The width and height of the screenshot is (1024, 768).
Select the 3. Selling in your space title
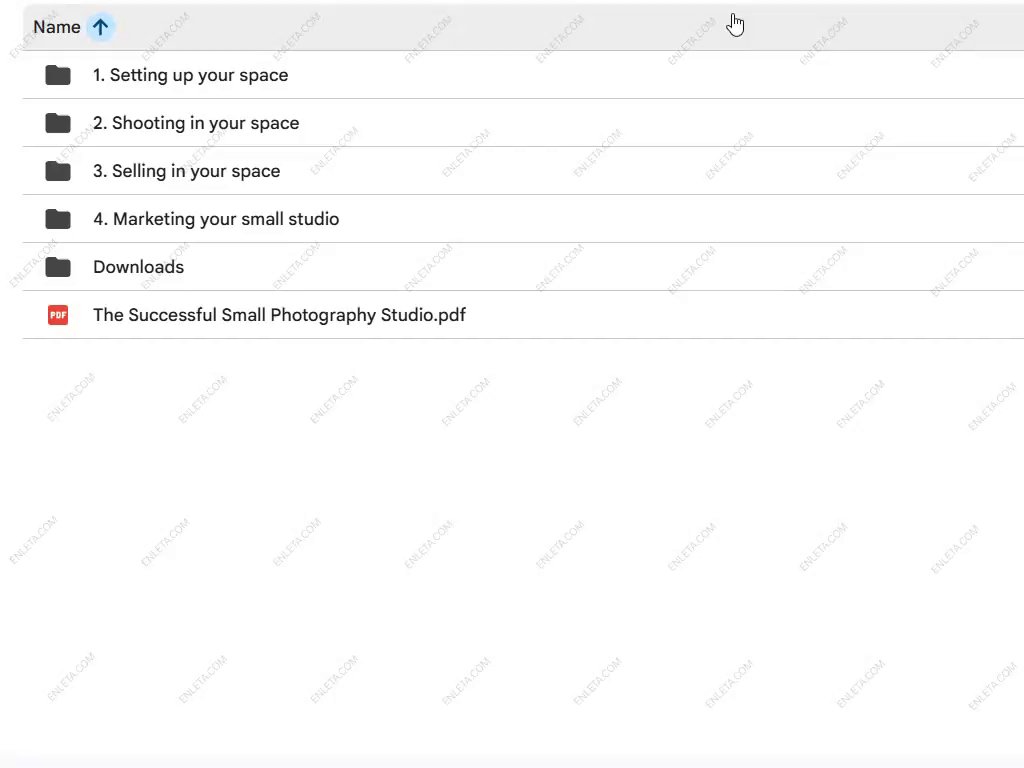pos(186,171)
